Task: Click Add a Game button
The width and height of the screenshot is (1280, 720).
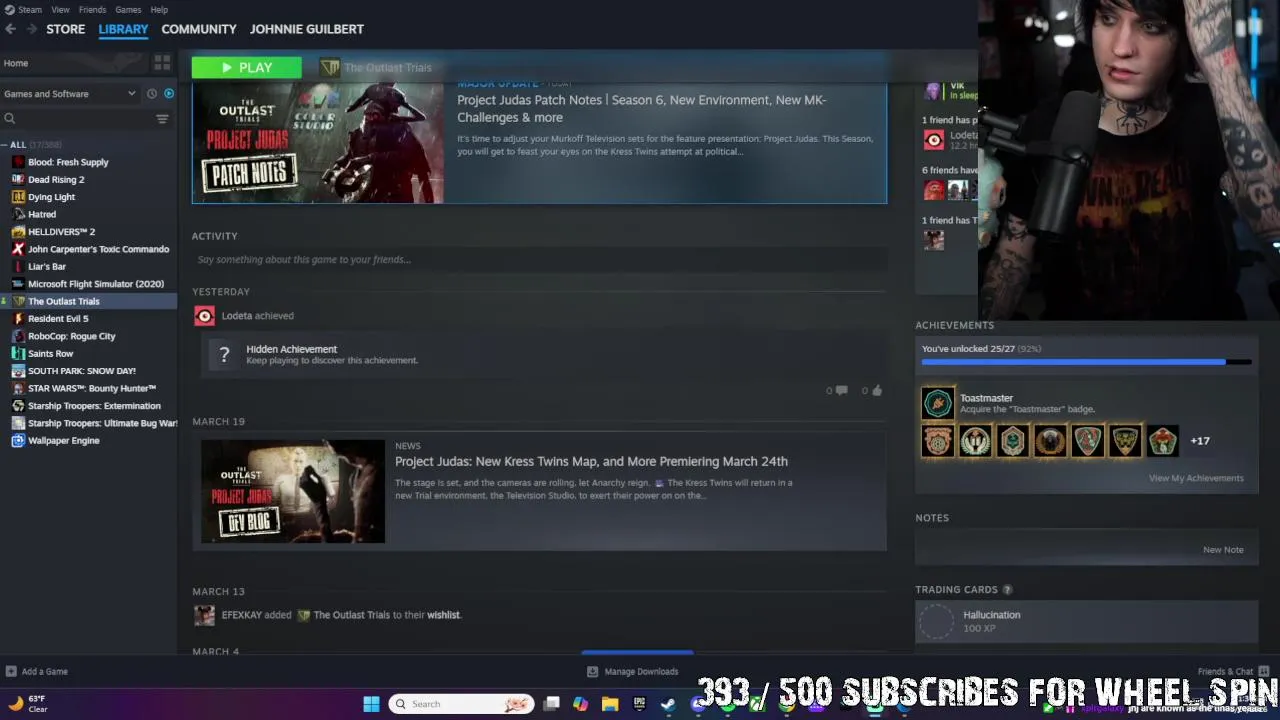Action: pyautogui.click(x=37, y=672)
